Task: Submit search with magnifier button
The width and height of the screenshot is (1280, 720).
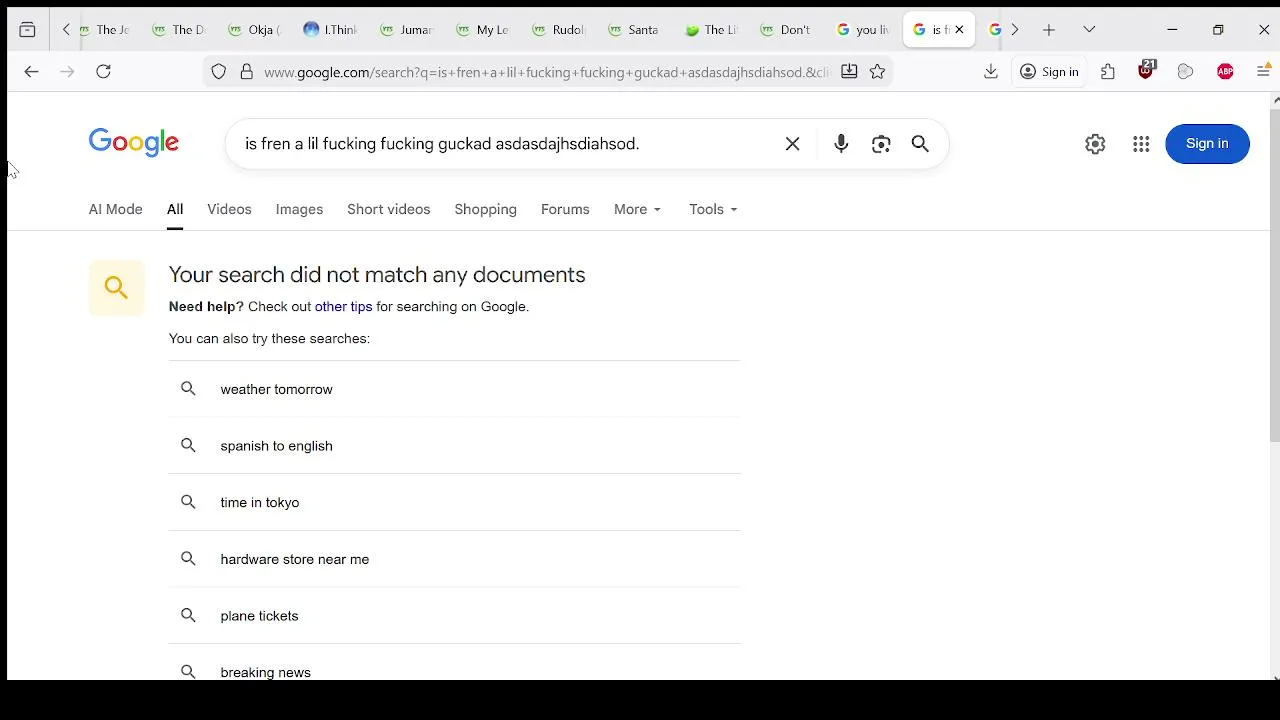Action: point(920,144)
